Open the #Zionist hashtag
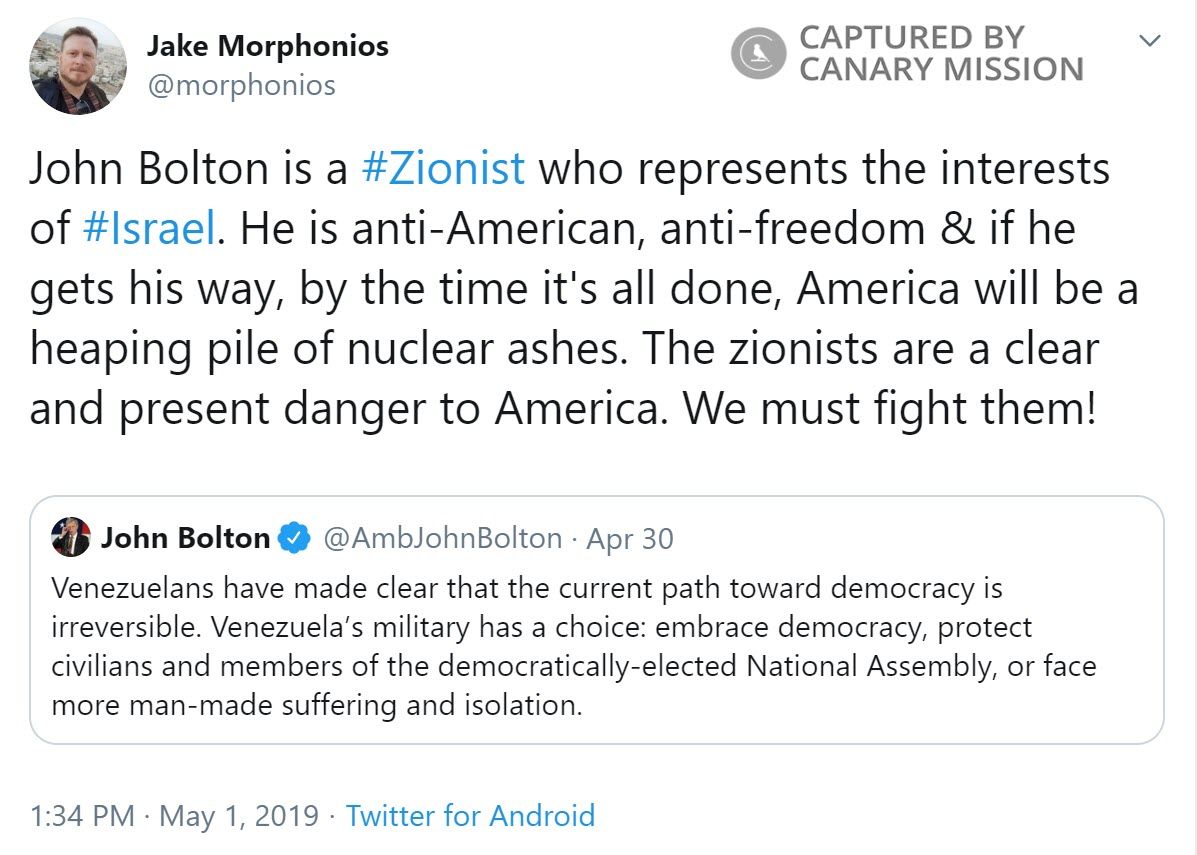Image resolution: width=1197 pixels, height=855 pixels. [441, 169]
